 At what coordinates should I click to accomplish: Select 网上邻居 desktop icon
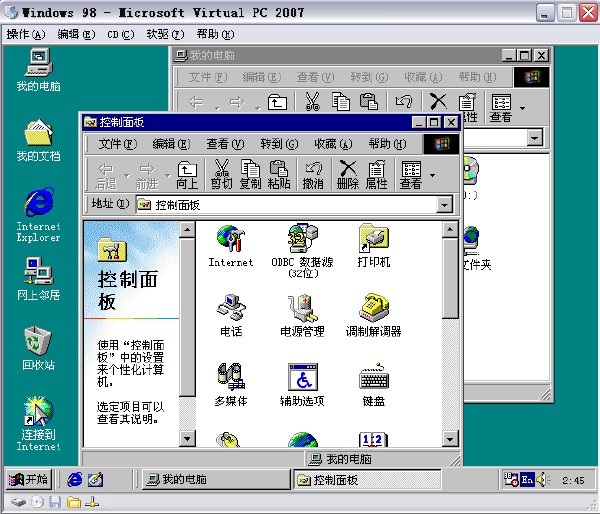(x=38, y=279)
